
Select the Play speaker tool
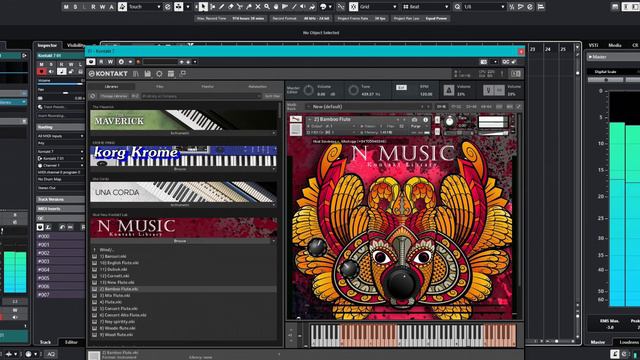303,7
